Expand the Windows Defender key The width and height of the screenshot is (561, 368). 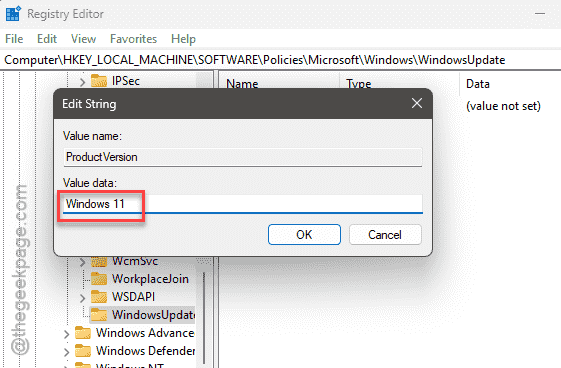67,352
